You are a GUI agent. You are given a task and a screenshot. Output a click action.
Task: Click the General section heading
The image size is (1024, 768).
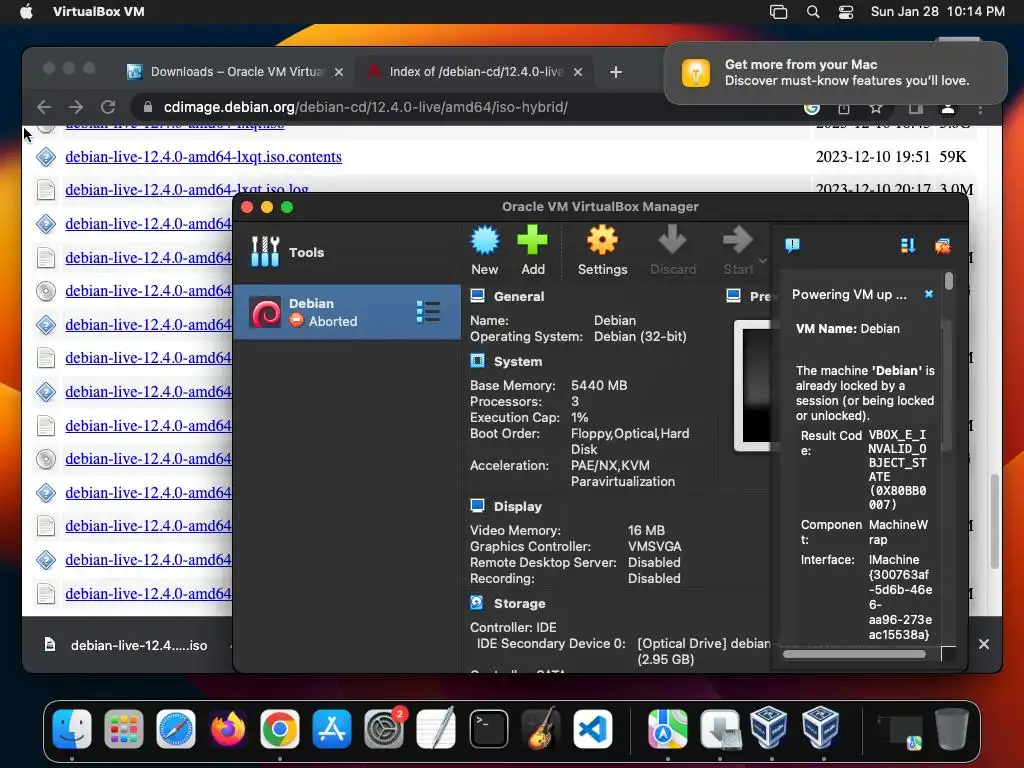click(519, 296)
